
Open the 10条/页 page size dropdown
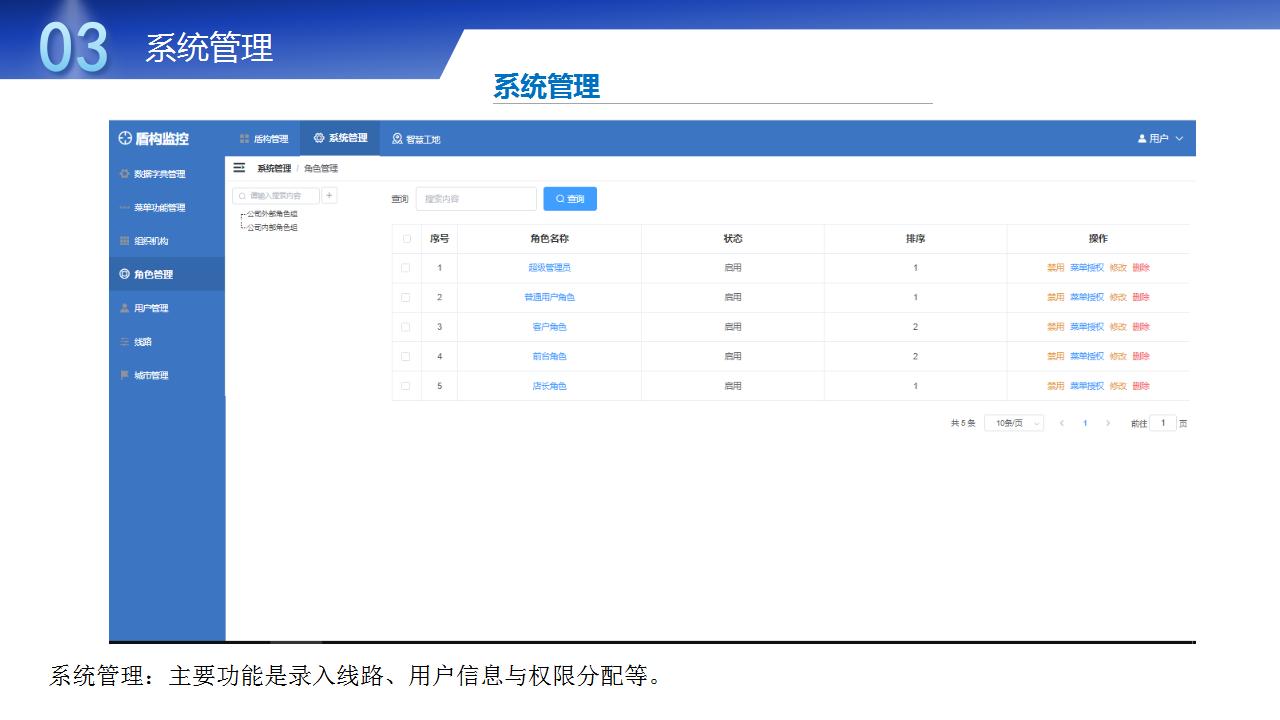tap(1013, 424)
